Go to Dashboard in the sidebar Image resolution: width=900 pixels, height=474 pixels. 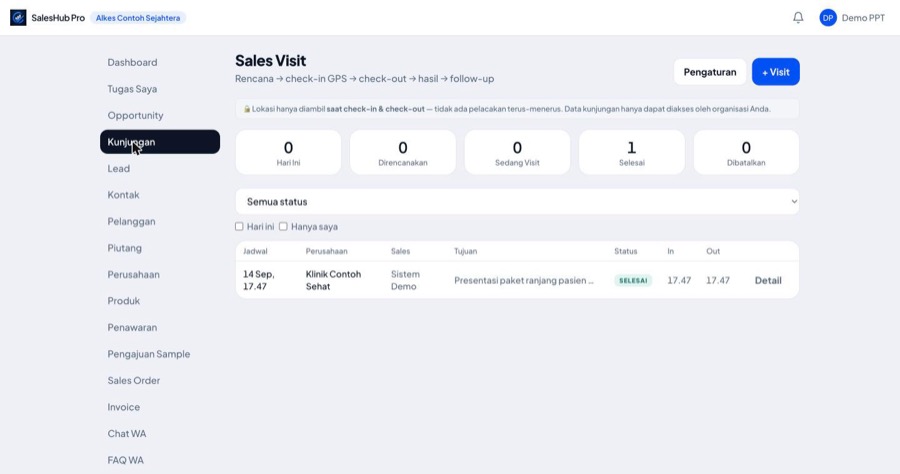pos(132,62)
